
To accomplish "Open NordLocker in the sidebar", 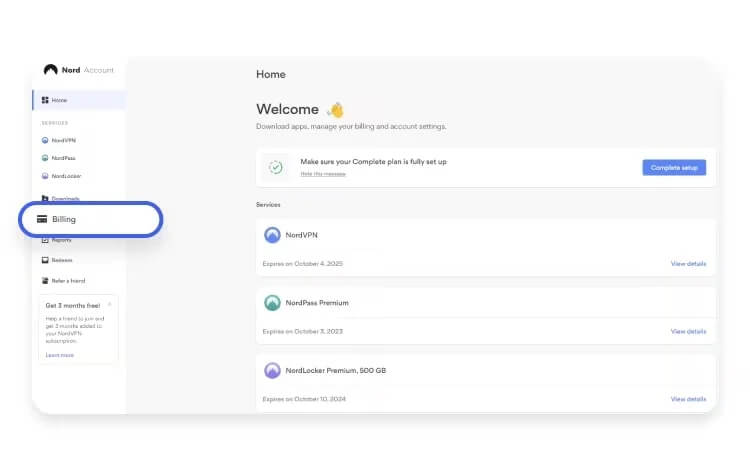I will tap(66, 176).
